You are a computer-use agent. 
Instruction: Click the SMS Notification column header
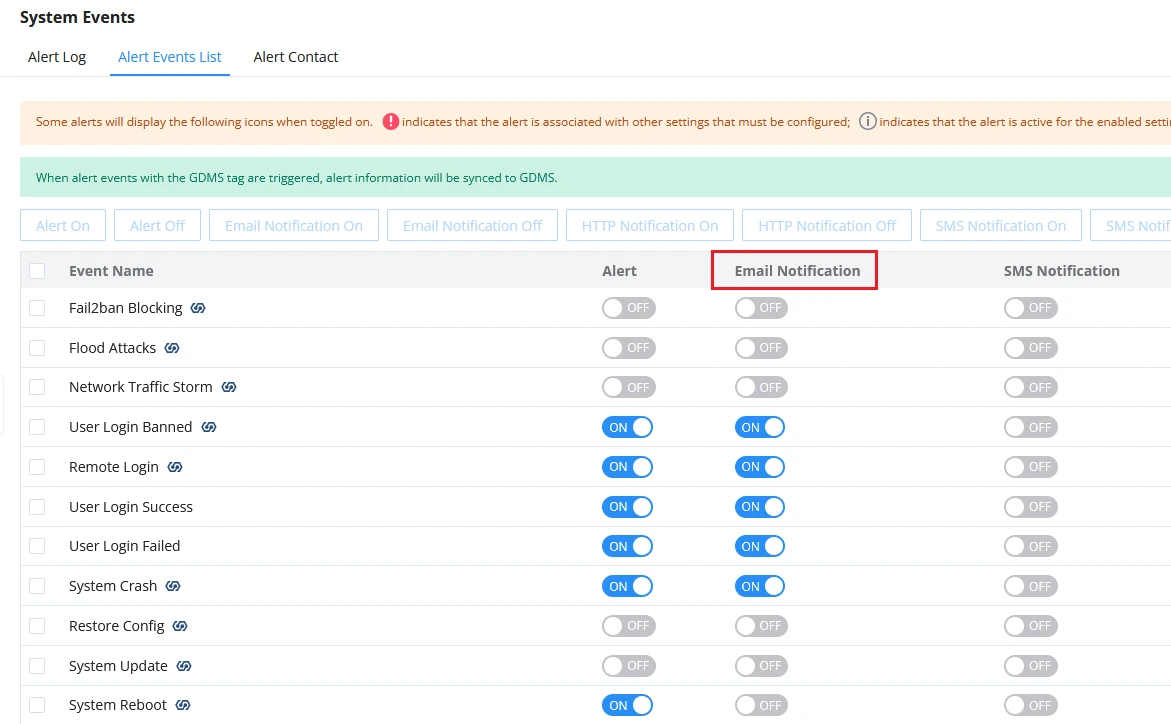click(1061, 270)
